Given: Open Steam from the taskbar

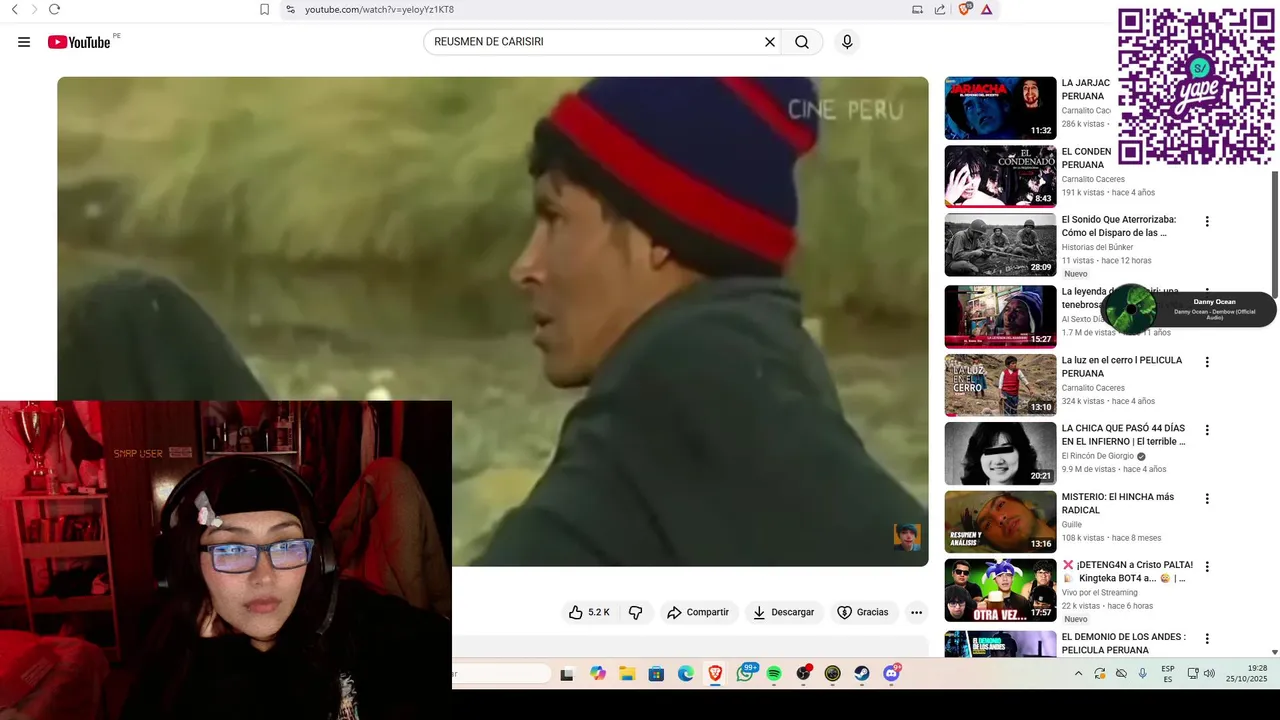Looking at the screenshot, I should 861,674.
